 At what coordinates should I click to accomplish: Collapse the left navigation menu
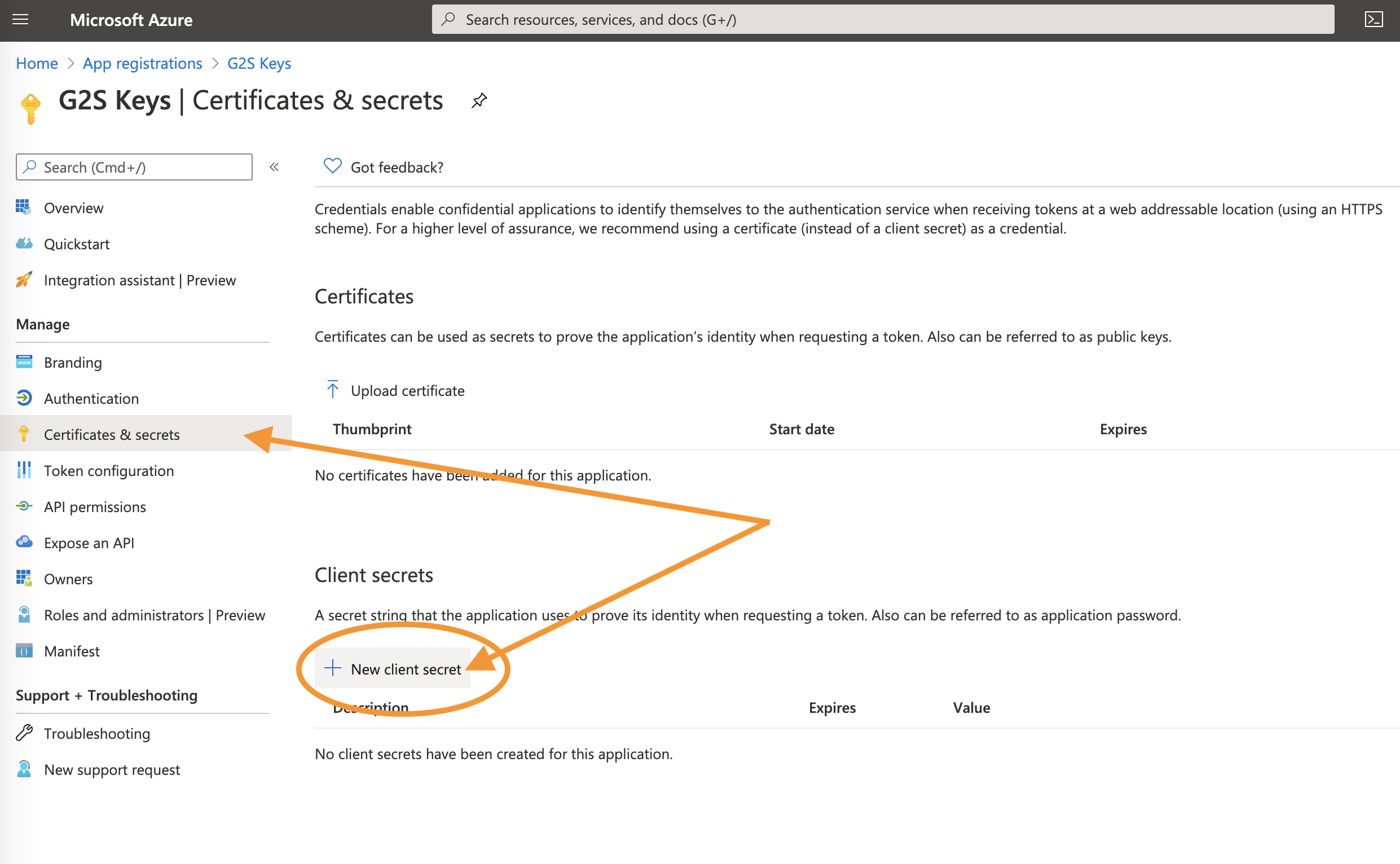coord(274,167)
